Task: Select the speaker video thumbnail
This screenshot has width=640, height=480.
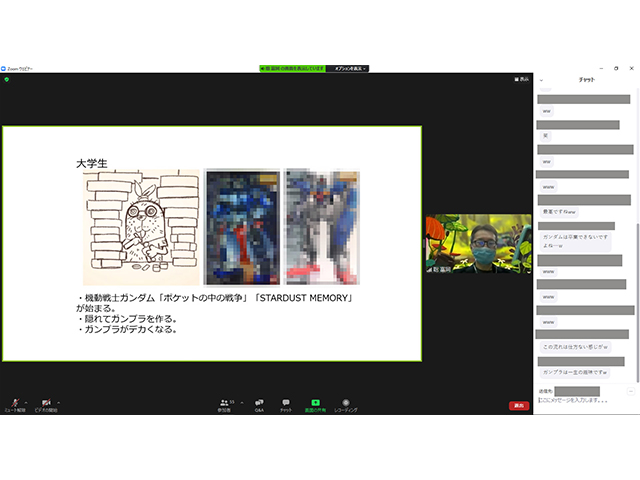Action: pos(478,244)
